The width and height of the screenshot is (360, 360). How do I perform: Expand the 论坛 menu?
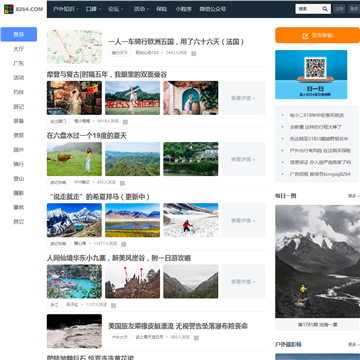pyautogui.click(x=115, y=9)
